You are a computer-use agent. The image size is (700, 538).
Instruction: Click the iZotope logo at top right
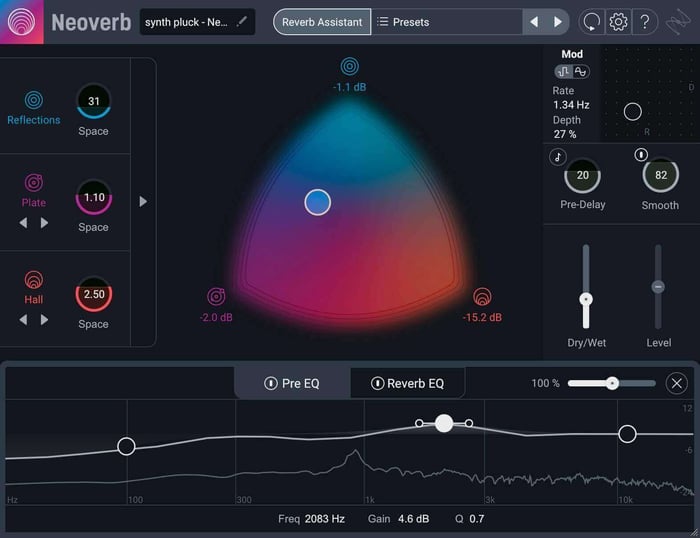click(x=678, y=22)
